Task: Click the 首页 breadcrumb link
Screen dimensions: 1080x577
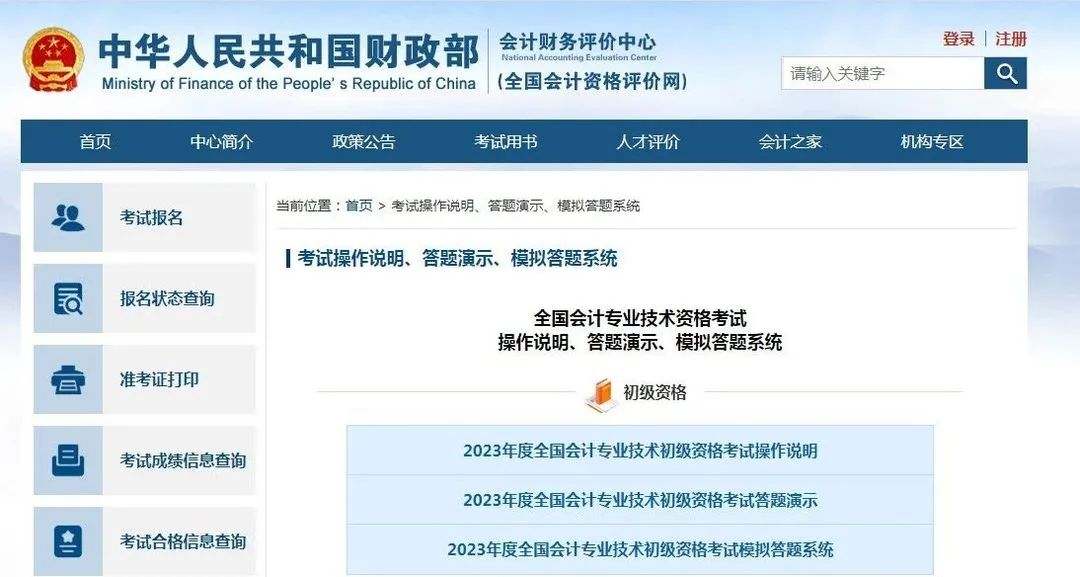Action: [x=359, y=206]
